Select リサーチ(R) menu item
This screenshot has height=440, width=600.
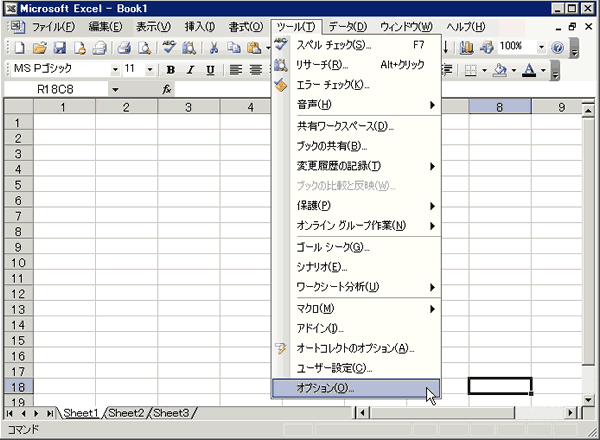tap(356, 65)
